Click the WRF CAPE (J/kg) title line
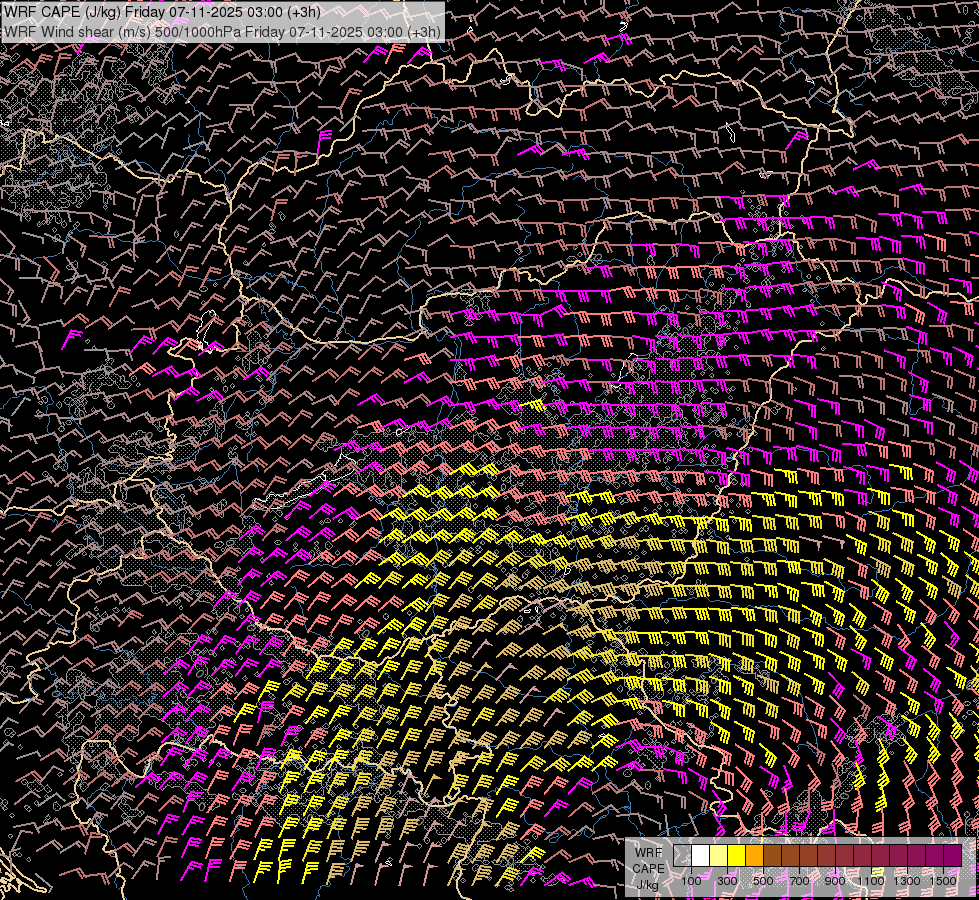Screen dimensions: 979x900 (162, 12)
